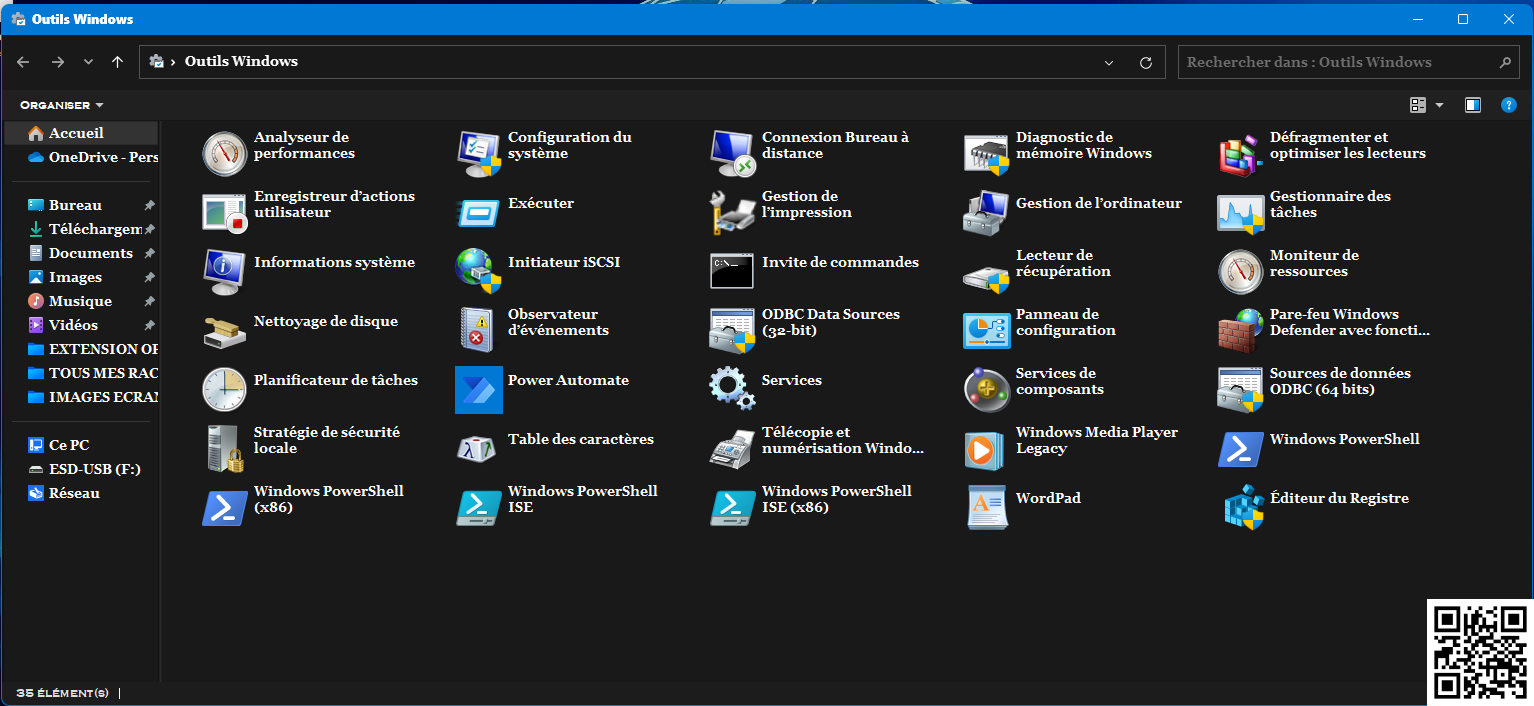
Task: Toggle the preview pane
Action: coord(1473,105)
